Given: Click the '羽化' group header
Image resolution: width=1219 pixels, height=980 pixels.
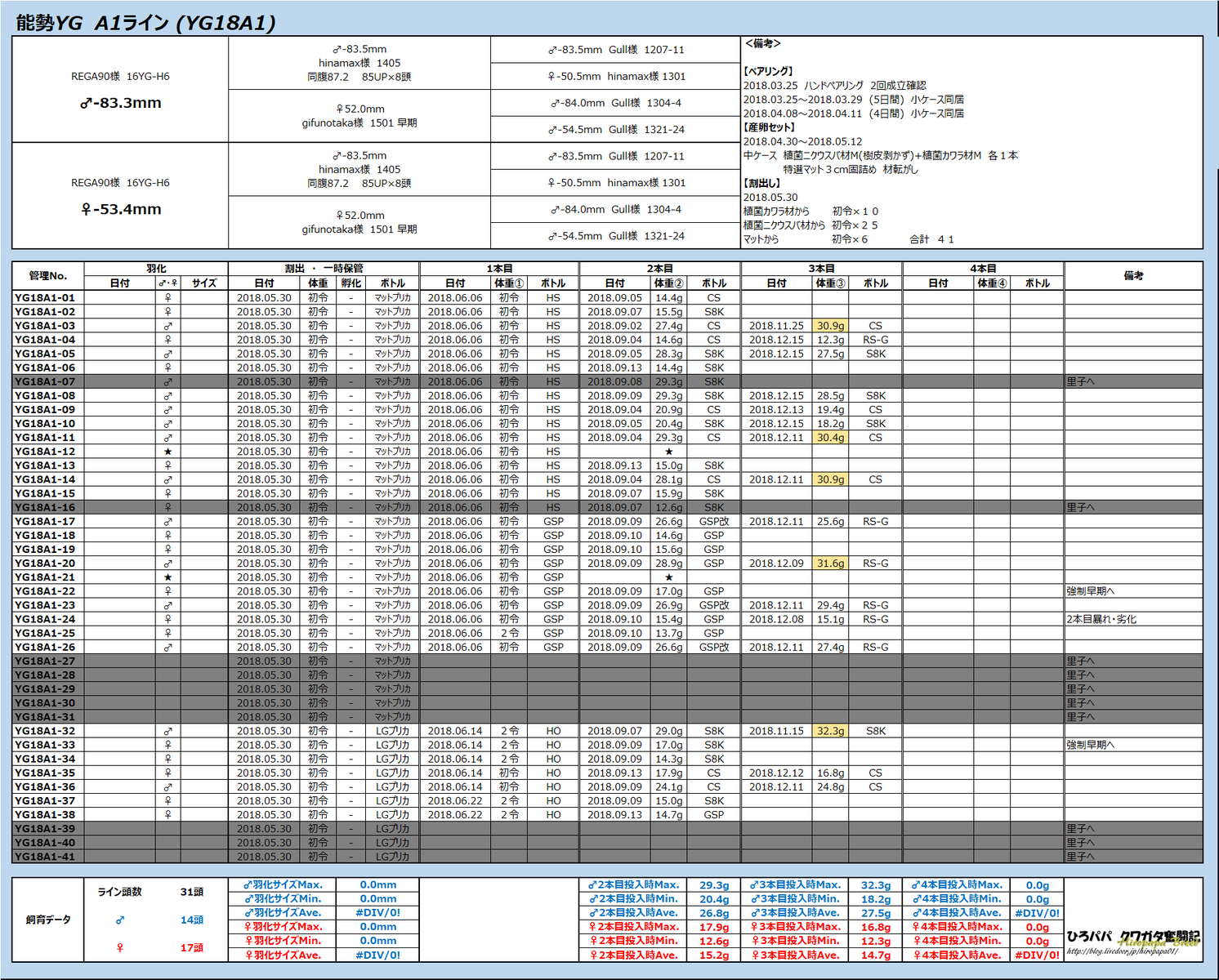Looking at the screenshot, I should click(x=156, y=268).
